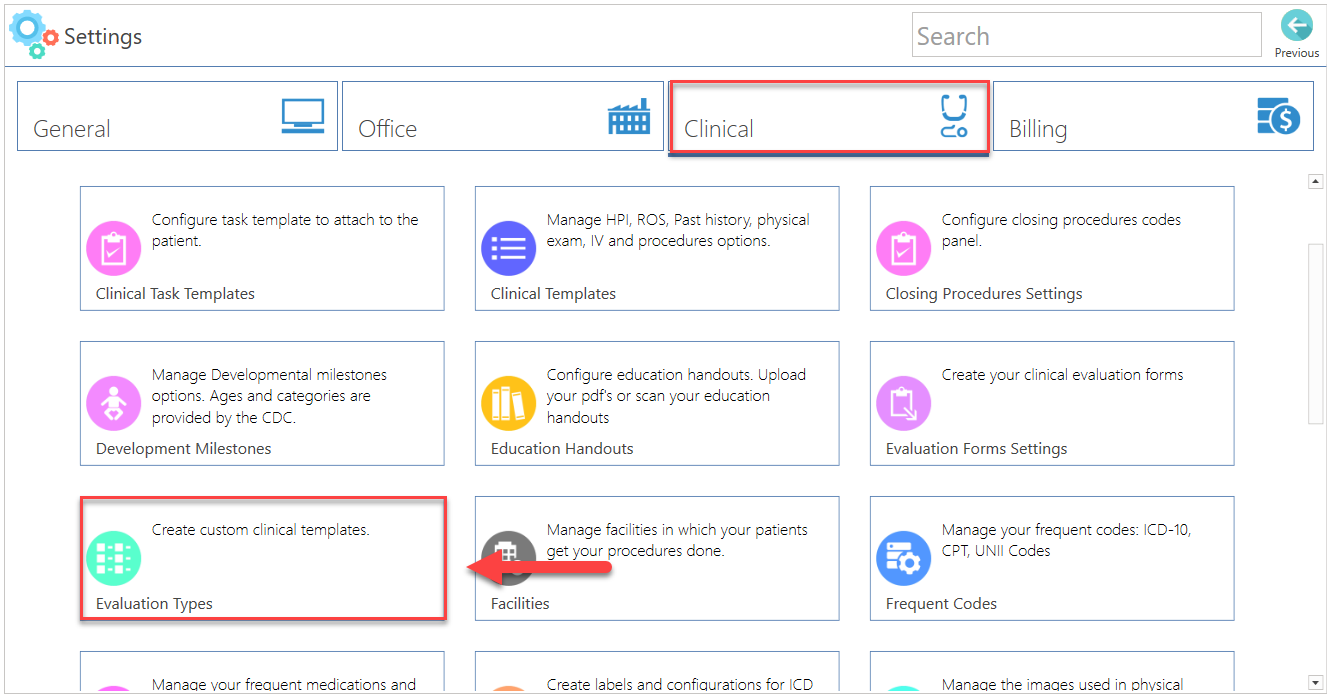Click the General tab monitor icon
The height and width of the screenshot is (699, 1335).
coord(303,116)
